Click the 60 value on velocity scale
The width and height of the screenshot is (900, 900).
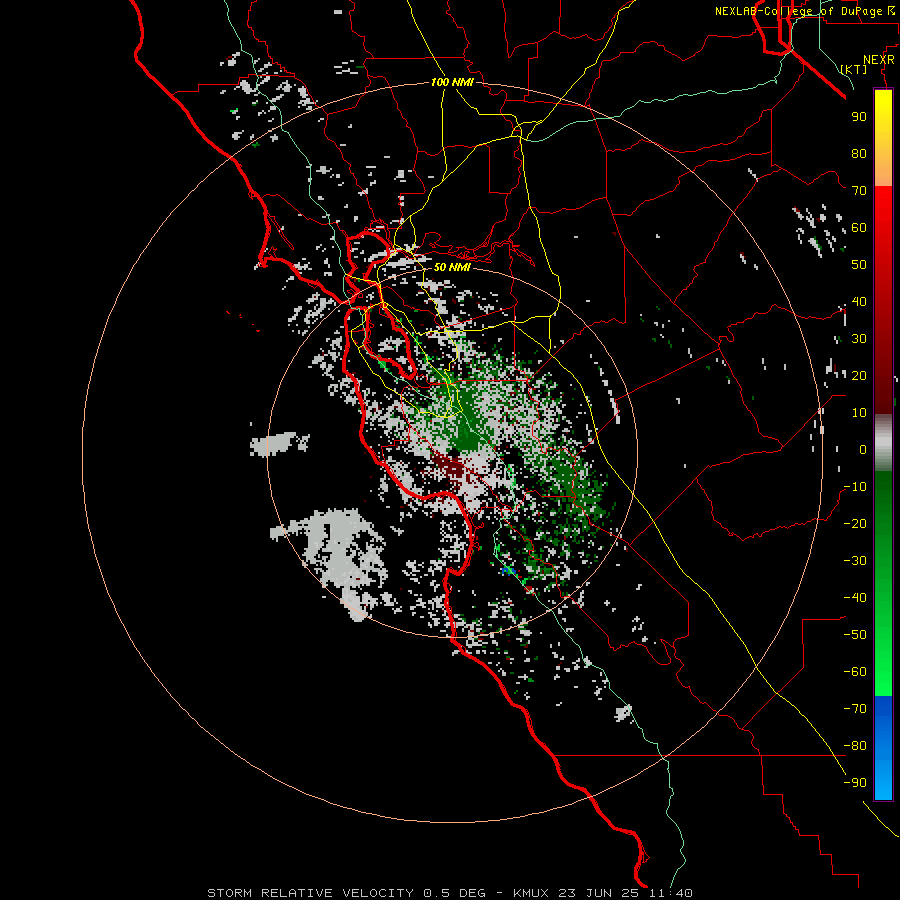859,227
